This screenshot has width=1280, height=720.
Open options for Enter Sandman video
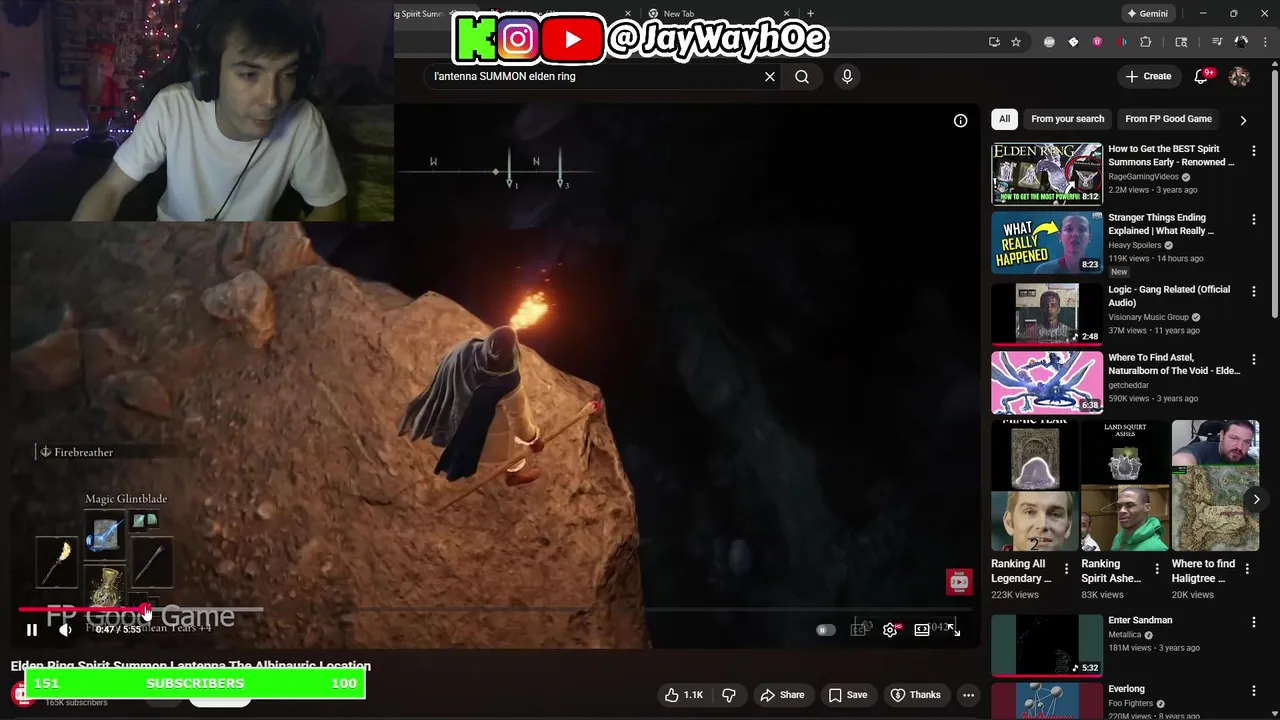click(x=1254, y=622)
